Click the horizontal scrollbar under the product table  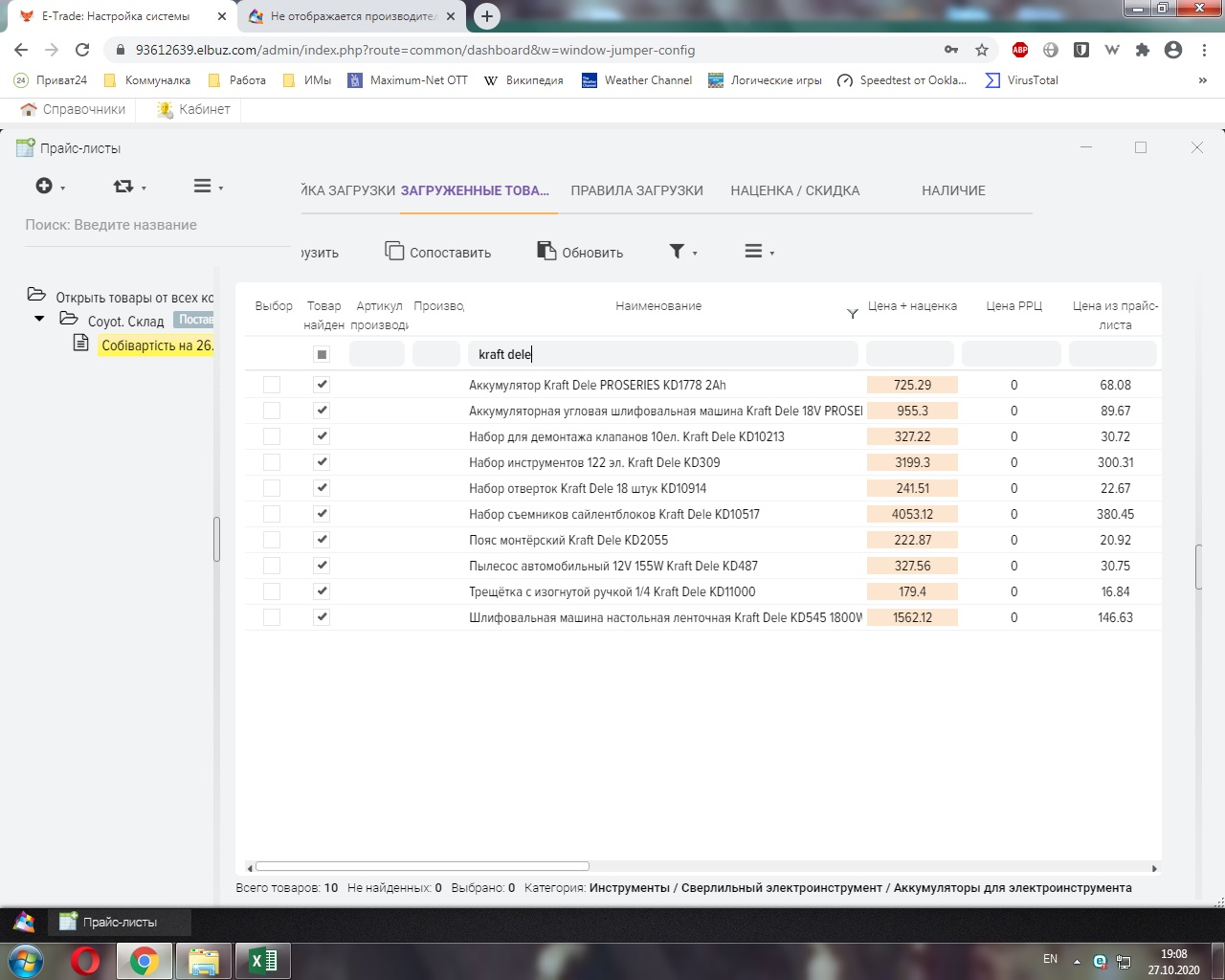[422, 867]
